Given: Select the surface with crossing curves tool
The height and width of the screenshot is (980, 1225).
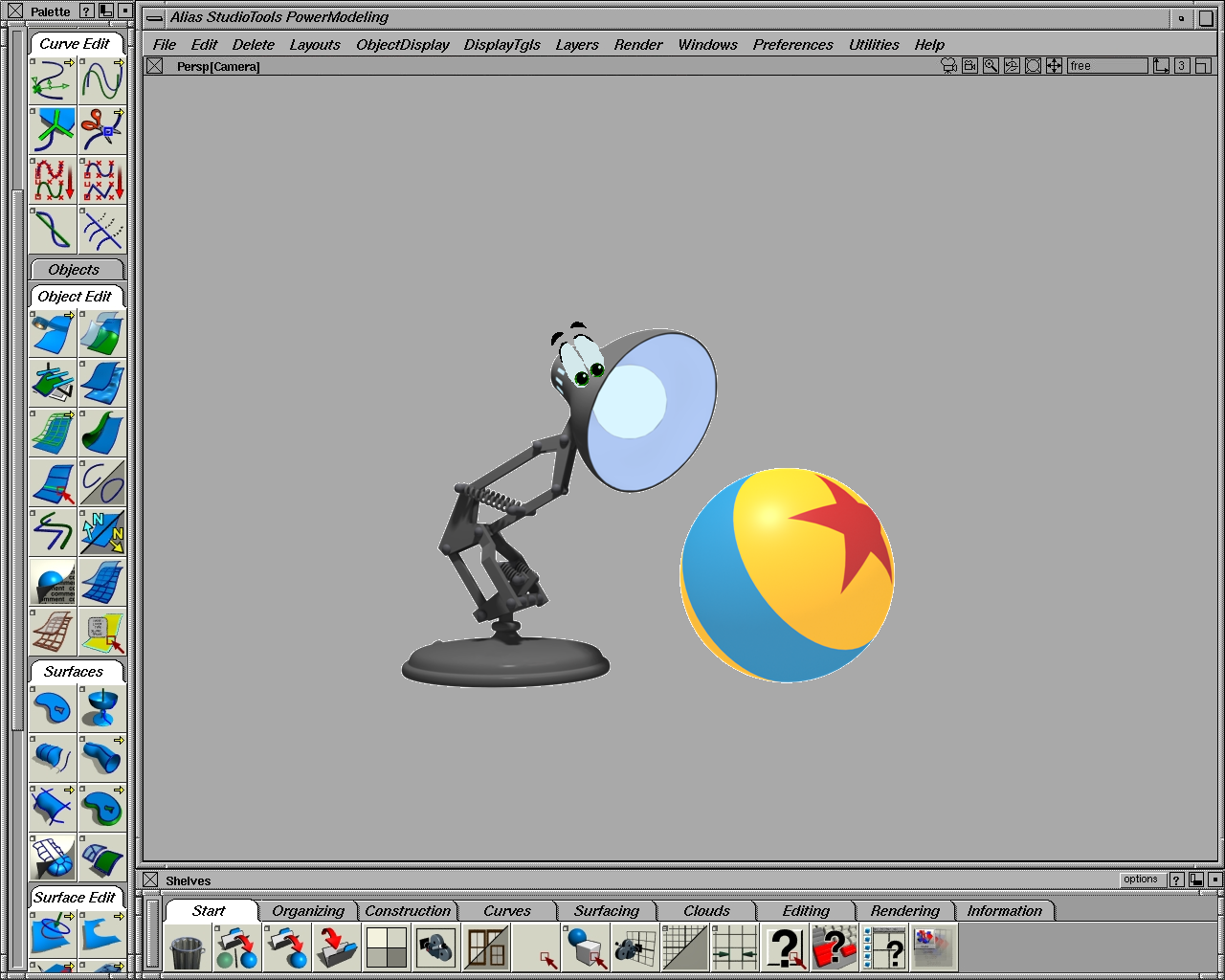Looking at the screenshot, I should (53, 808).
